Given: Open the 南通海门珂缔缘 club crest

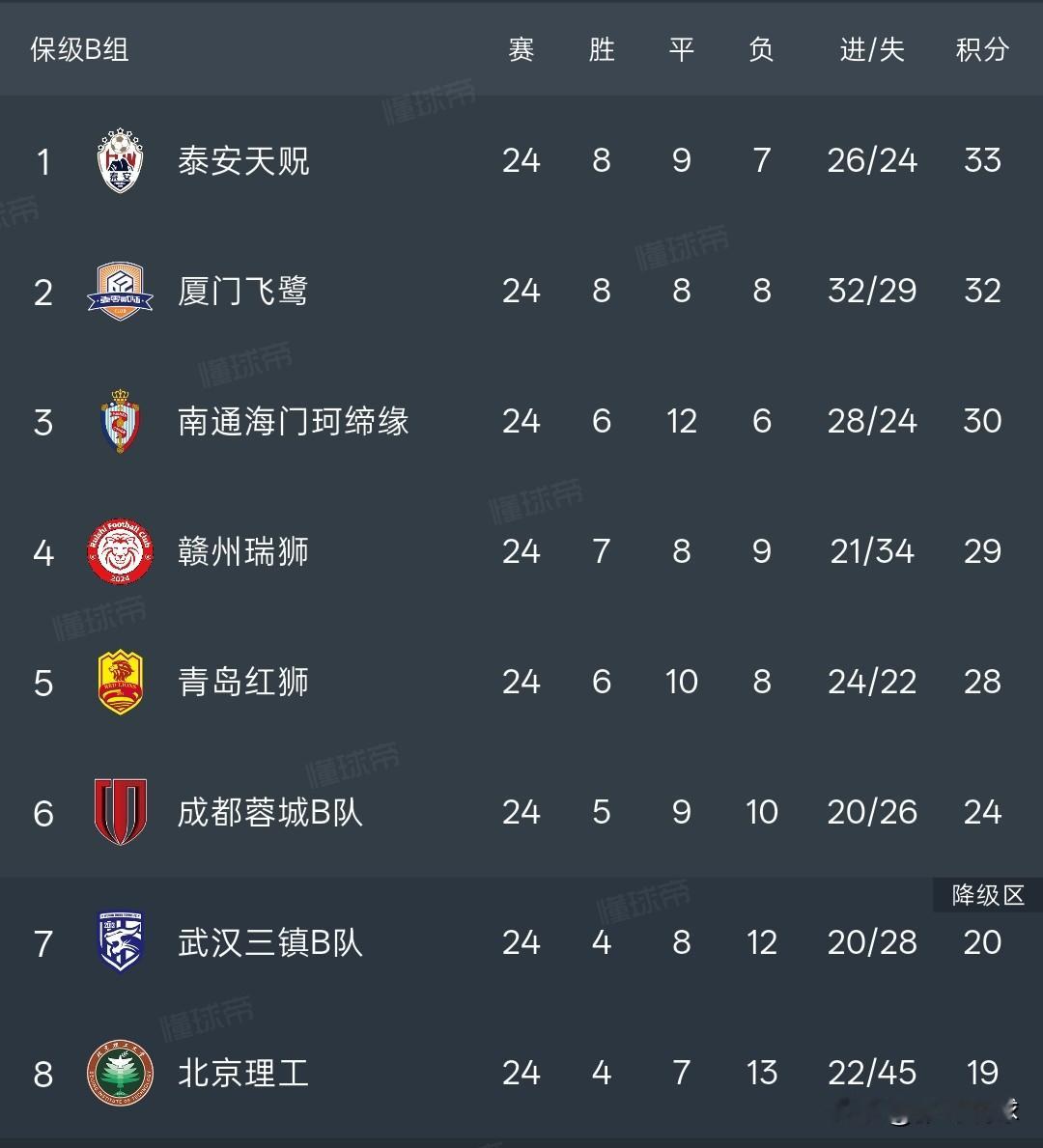Looking at the screenshot, I should [x=120, y=421].
